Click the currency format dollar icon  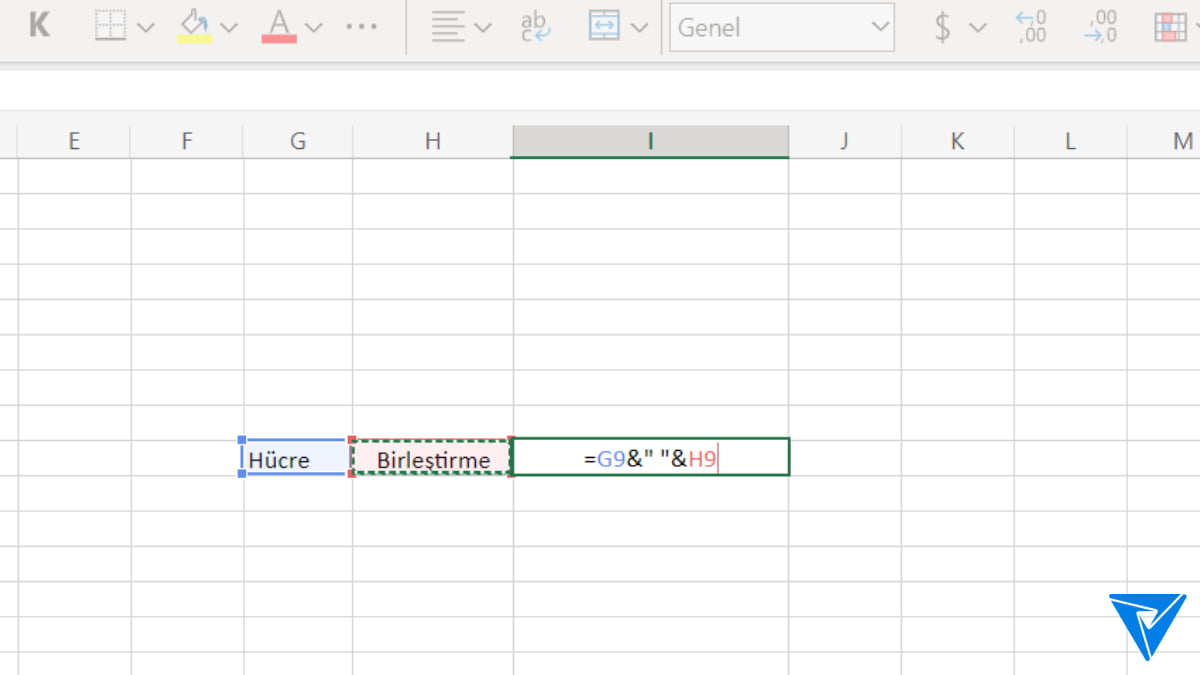click(943, 27)
